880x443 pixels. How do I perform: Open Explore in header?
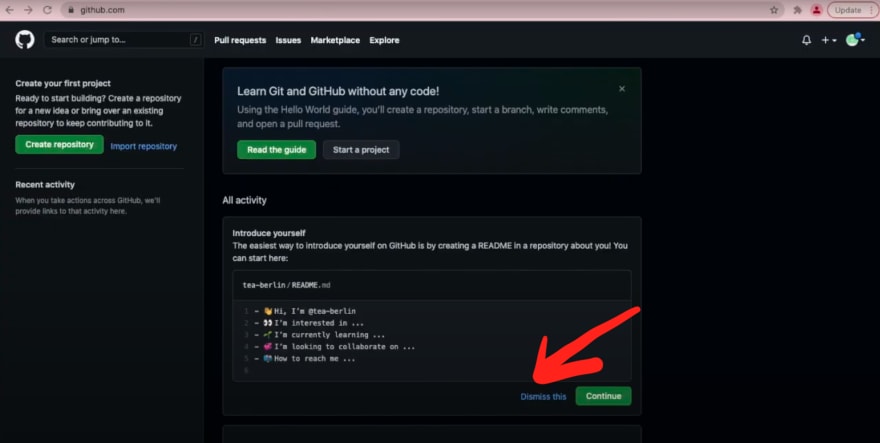[x=384, y=40]
